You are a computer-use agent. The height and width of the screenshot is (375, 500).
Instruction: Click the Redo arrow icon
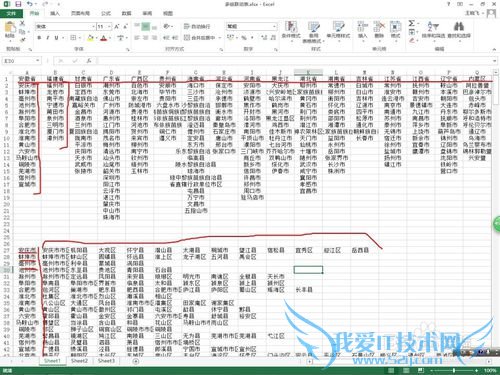point(45,4)
